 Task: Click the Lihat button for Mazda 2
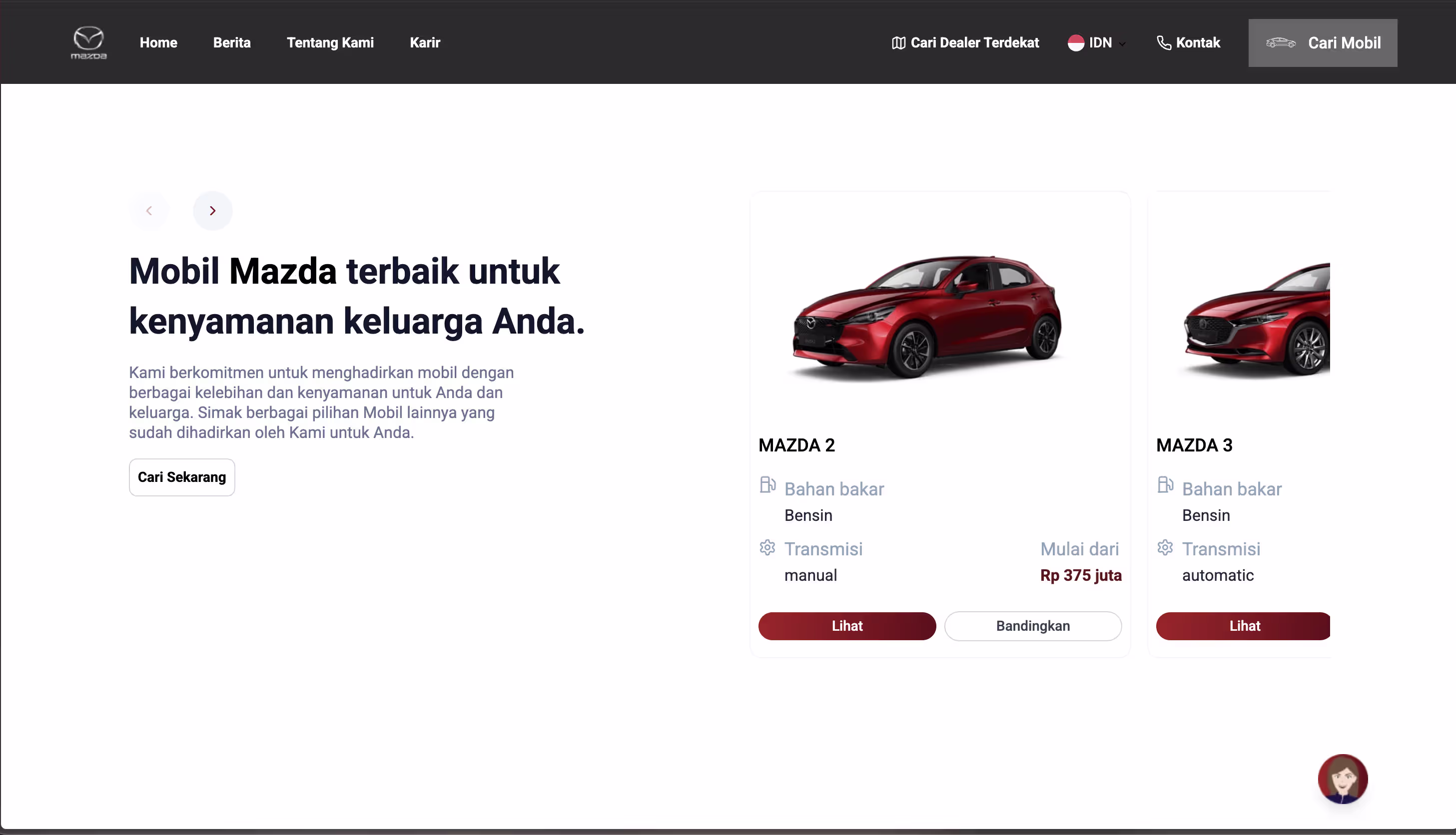click(847, 626)
